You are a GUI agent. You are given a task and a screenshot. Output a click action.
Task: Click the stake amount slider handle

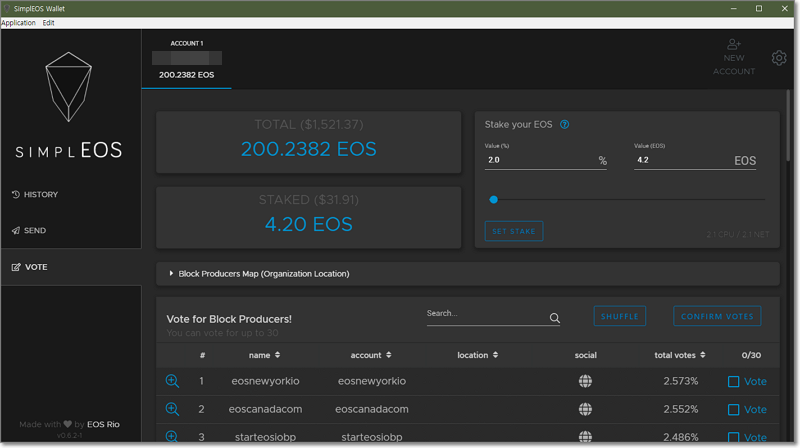[493, 200]
